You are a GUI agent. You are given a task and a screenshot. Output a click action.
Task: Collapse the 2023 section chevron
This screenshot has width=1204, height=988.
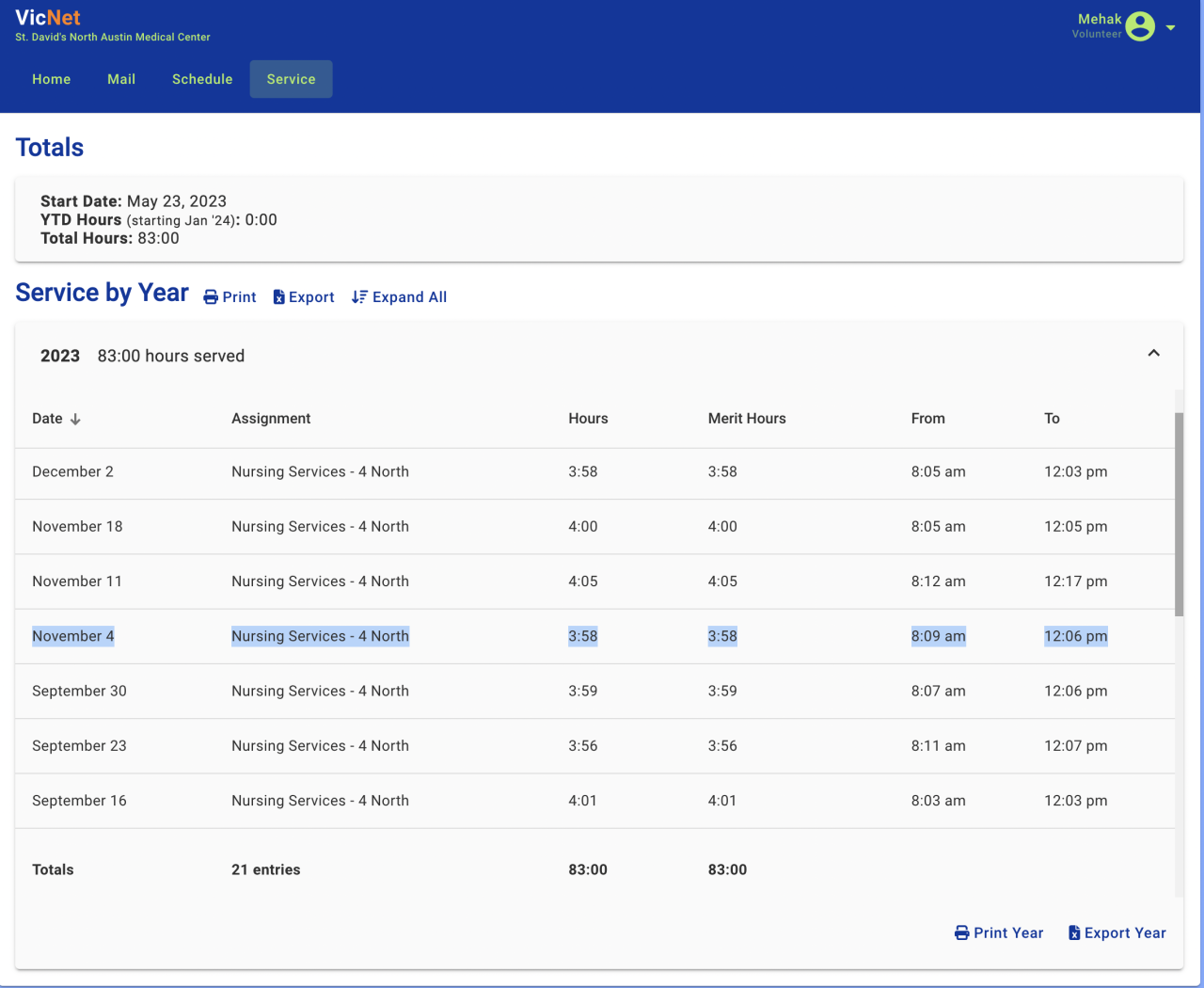point(1153,354)
